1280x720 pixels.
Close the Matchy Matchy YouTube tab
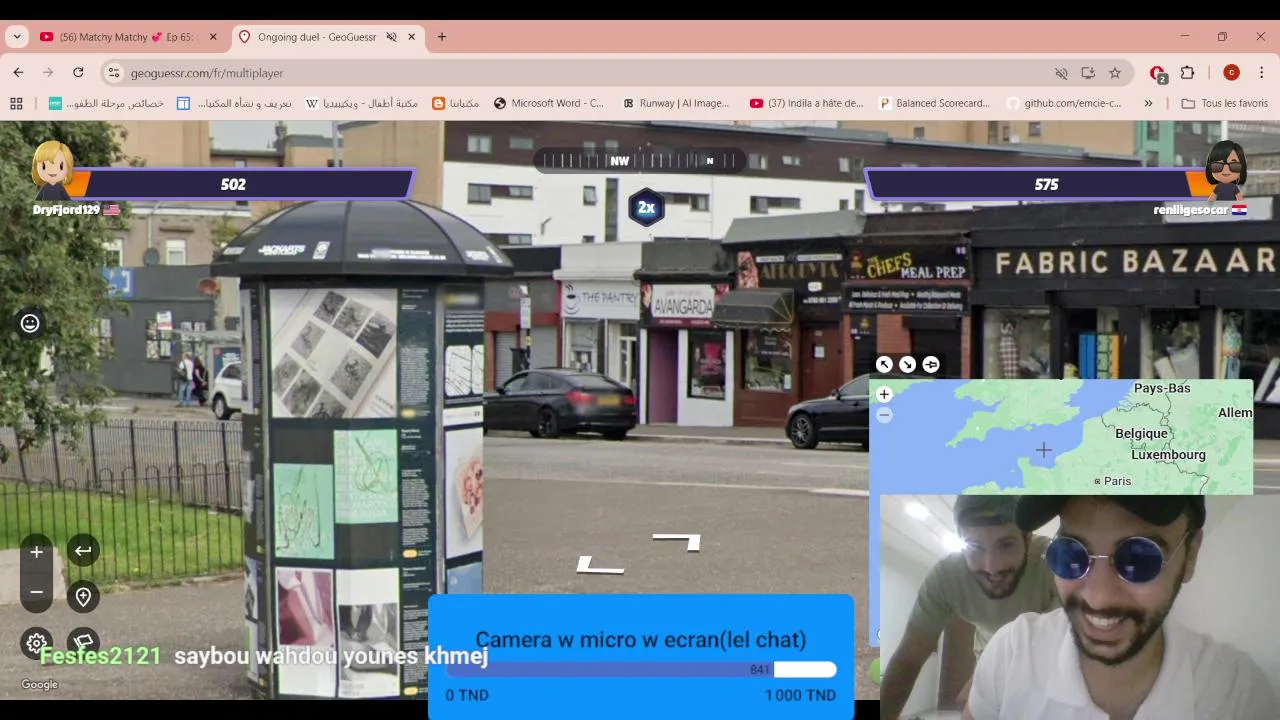[x=213, y=37]
